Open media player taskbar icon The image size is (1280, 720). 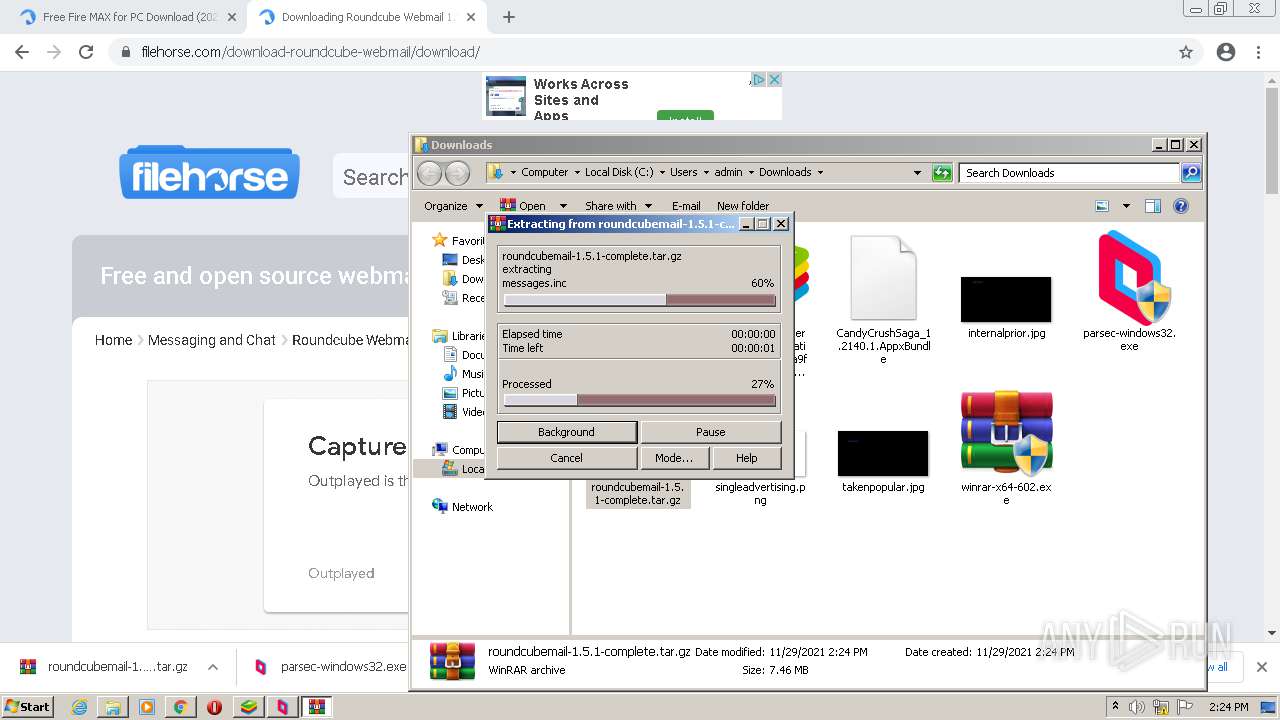pyautogui.click(x=147, y=707)
